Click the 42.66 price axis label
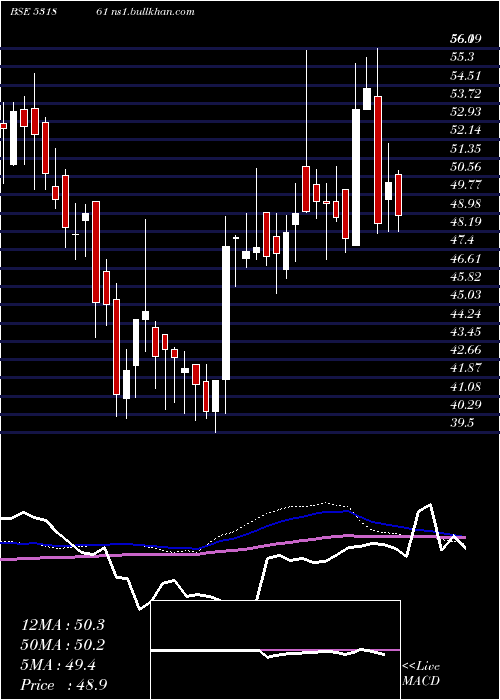 click(x=465, y=350)
